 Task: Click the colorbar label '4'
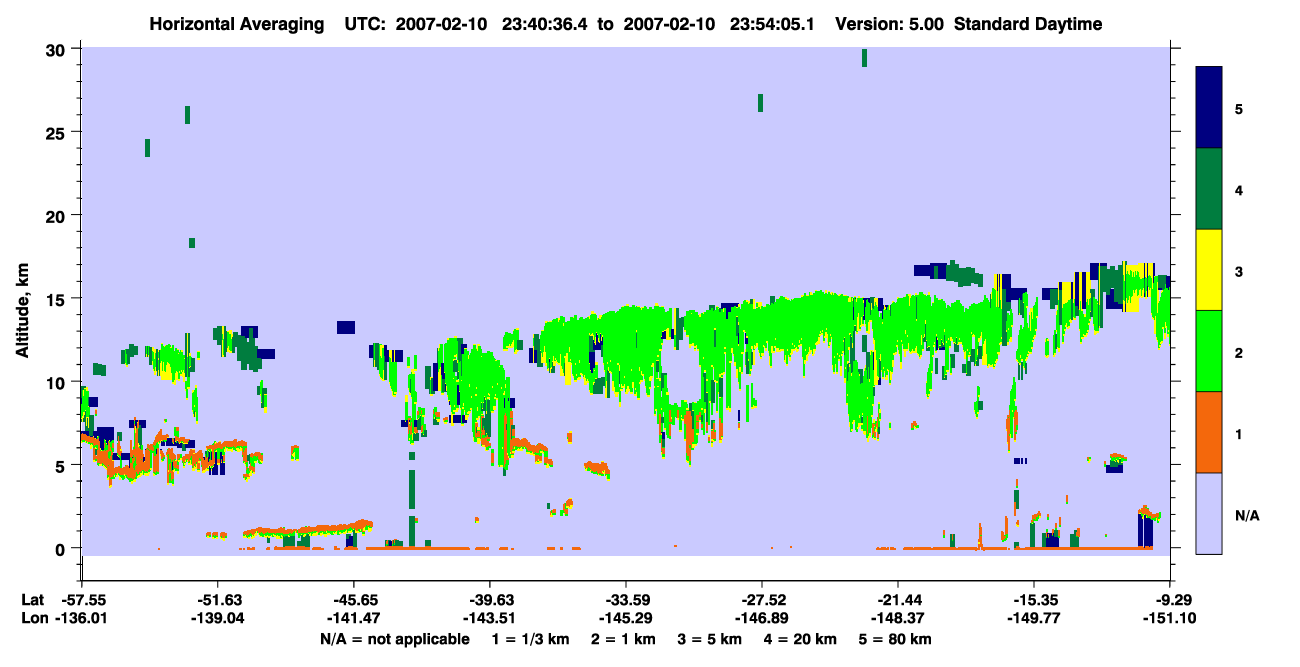coord(1239,189)
